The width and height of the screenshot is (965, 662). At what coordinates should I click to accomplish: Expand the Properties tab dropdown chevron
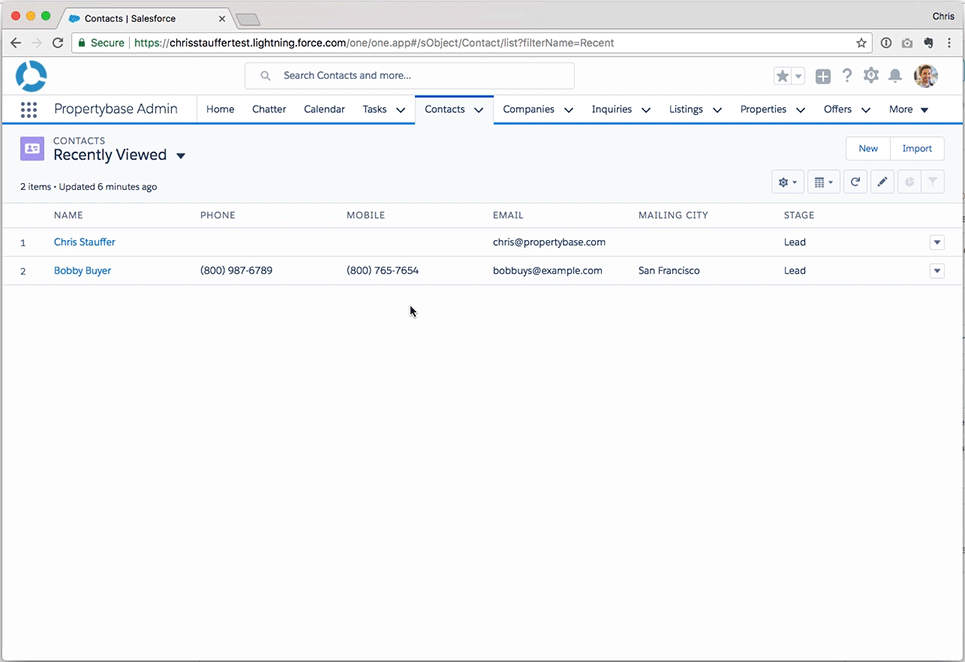coord(801,110)
